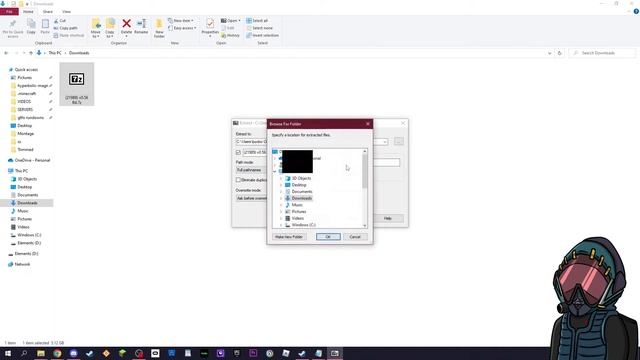Open the Easy access dropdown
The image size is (640, 360).
coord(182,28)
